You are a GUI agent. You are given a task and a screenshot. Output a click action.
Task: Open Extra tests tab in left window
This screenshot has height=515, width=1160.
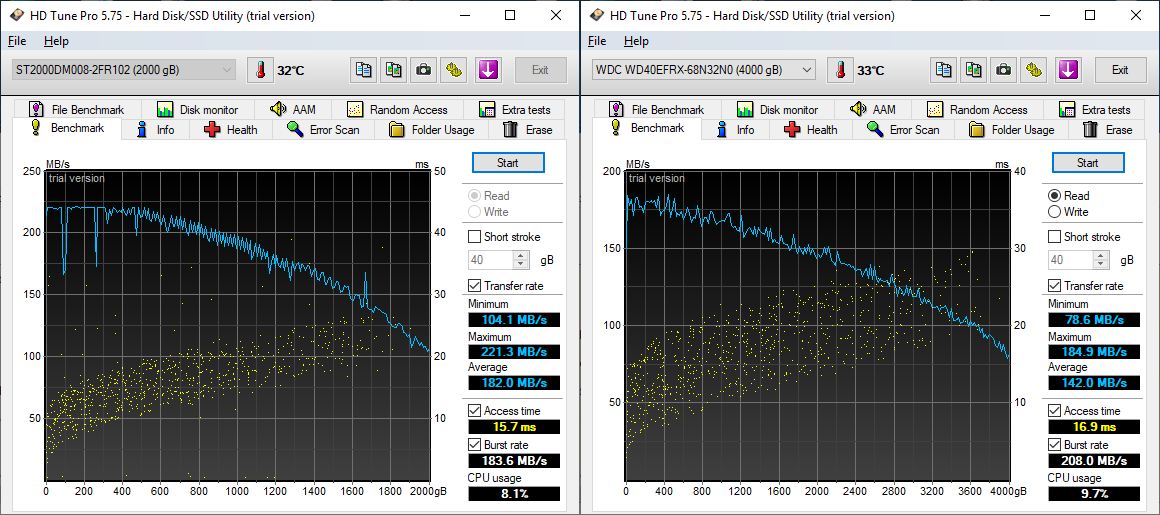[514, 110]
